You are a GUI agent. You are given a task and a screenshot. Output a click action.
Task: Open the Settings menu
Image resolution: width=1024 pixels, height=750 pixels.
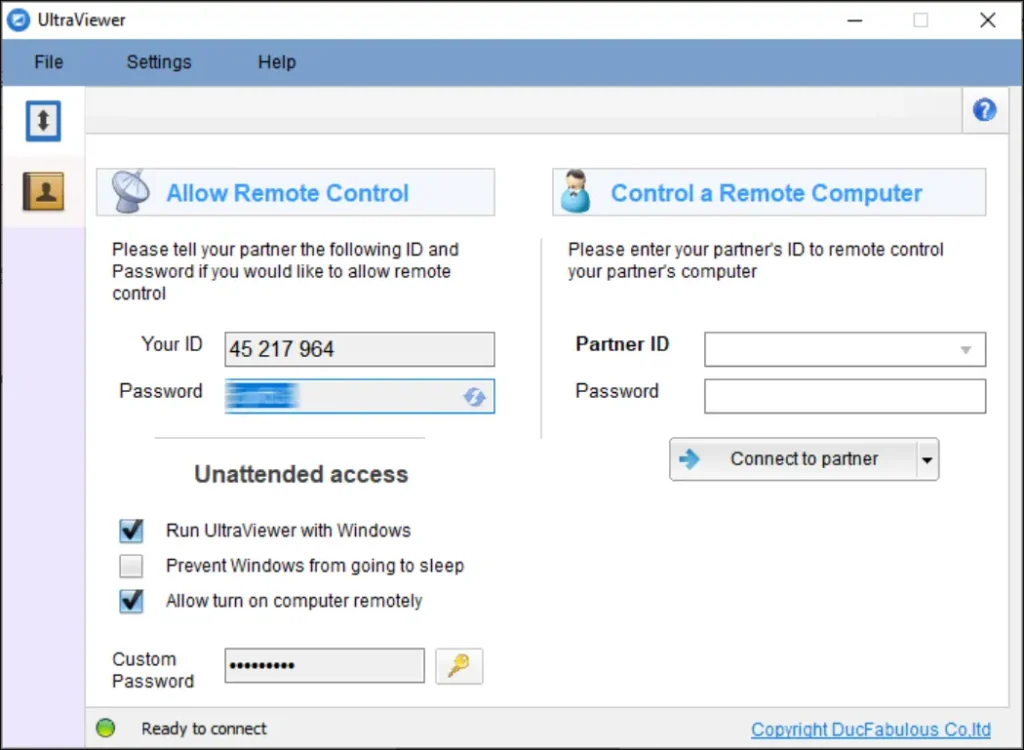(158, 62)
